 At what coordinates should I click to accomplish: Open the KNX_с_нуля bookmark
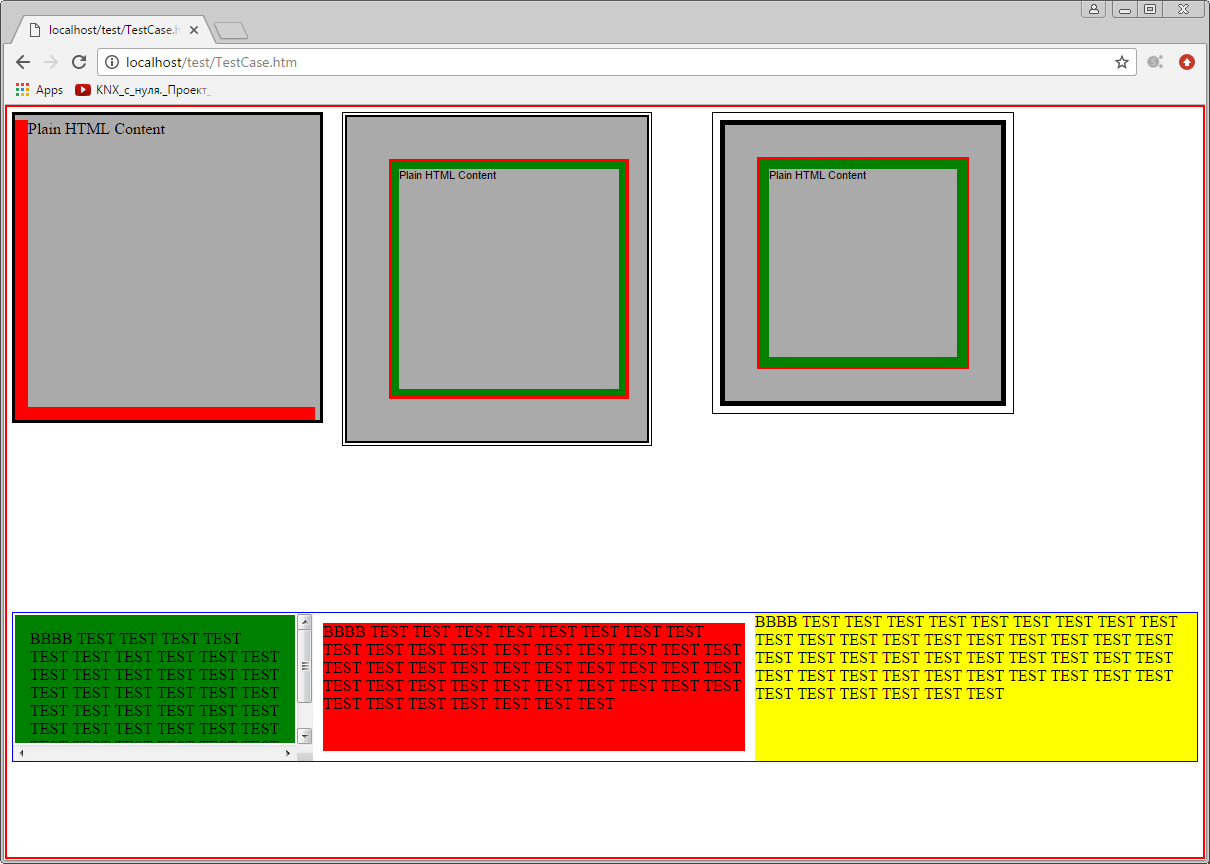tap(143, 90)
